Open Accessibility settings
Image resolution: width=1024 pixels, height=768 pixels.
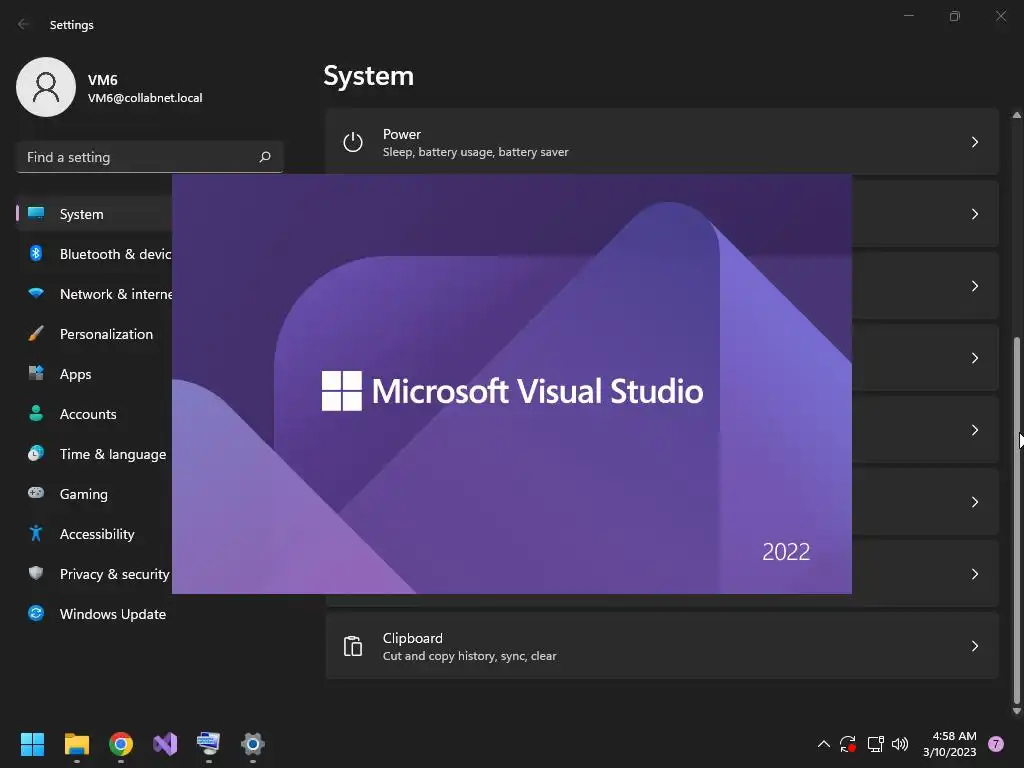point(95,534)
